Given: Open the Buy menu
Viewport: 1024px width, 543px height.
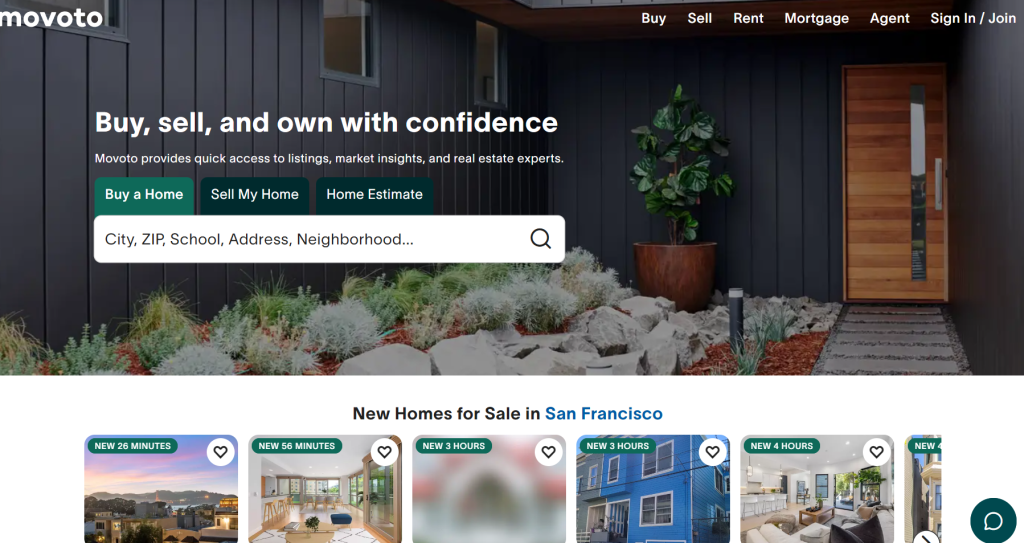Looking at the screenshot, I should pos(653,18).
